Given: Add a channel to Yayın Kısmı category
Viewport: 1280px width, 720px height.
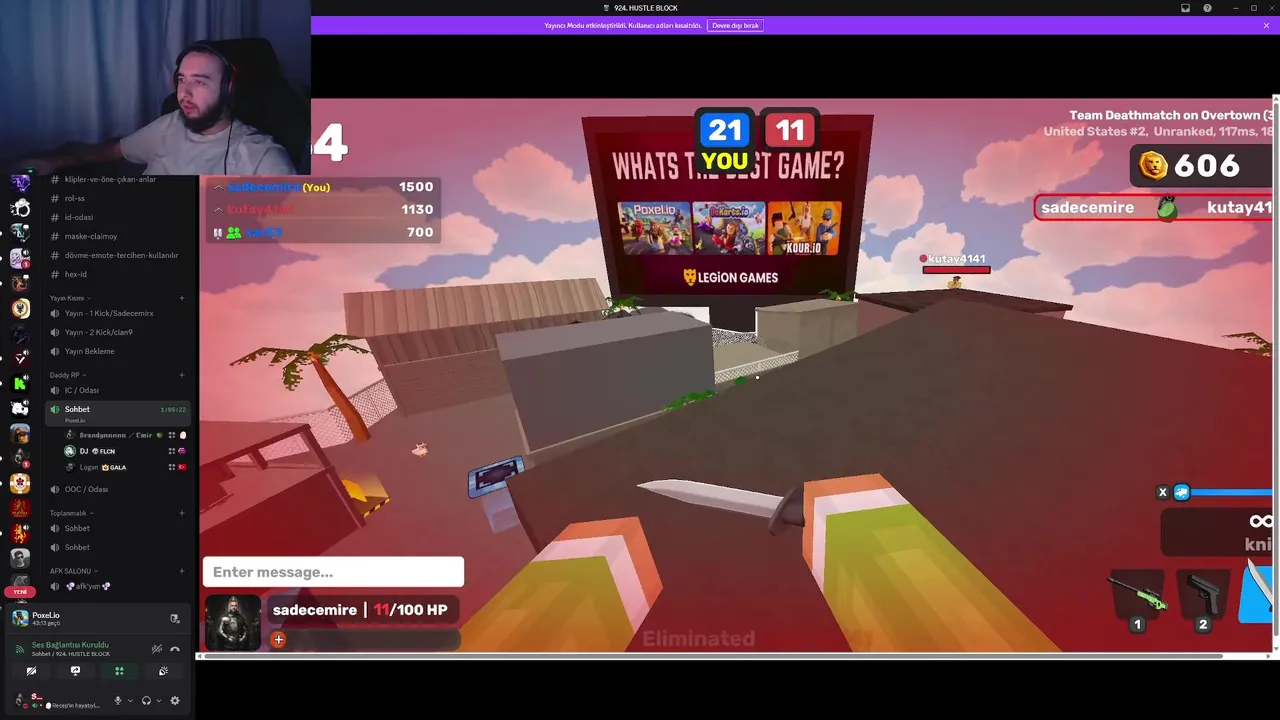Looking at the screenshot, I should 182,298.
